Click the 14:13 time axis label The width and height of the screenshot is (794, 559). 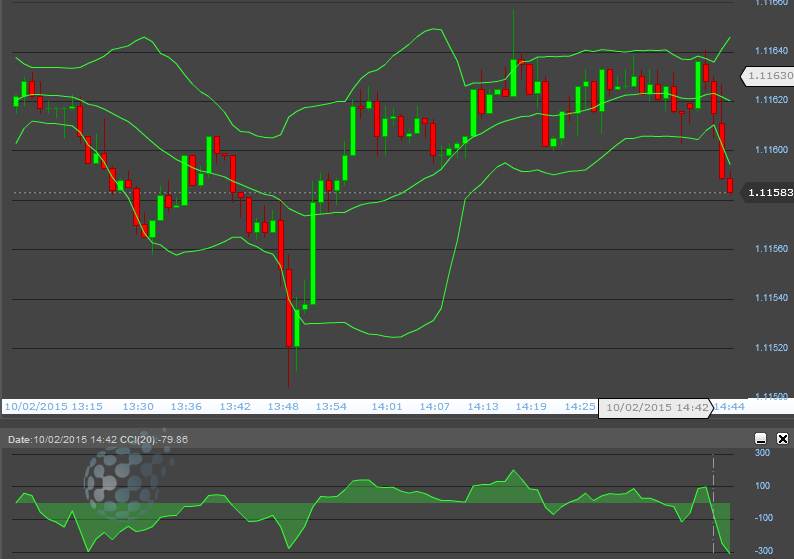click(483, 407)
